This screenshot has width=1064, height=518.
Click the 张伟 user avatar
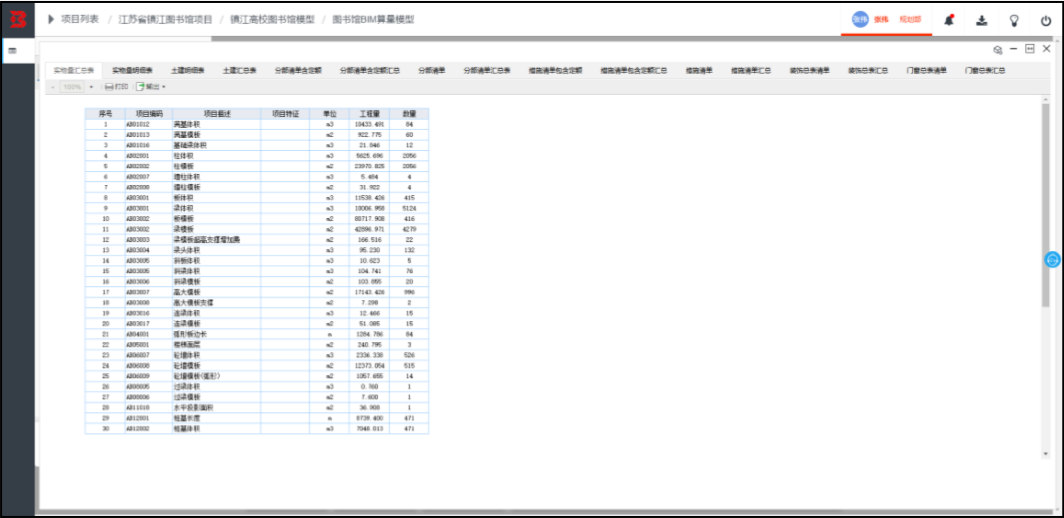pos(860,20)
